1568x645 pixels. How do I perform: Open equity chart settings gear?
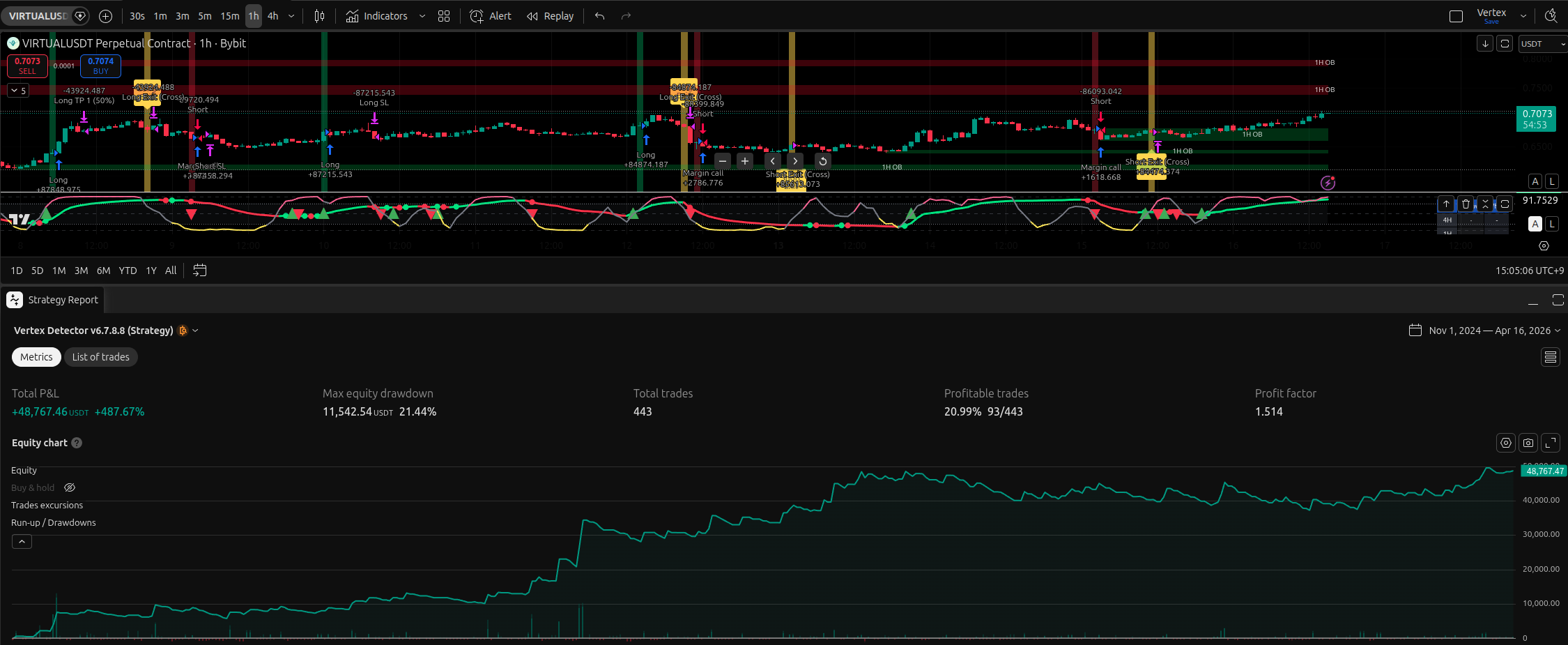pyautogui.click(x=1505, y=443)
